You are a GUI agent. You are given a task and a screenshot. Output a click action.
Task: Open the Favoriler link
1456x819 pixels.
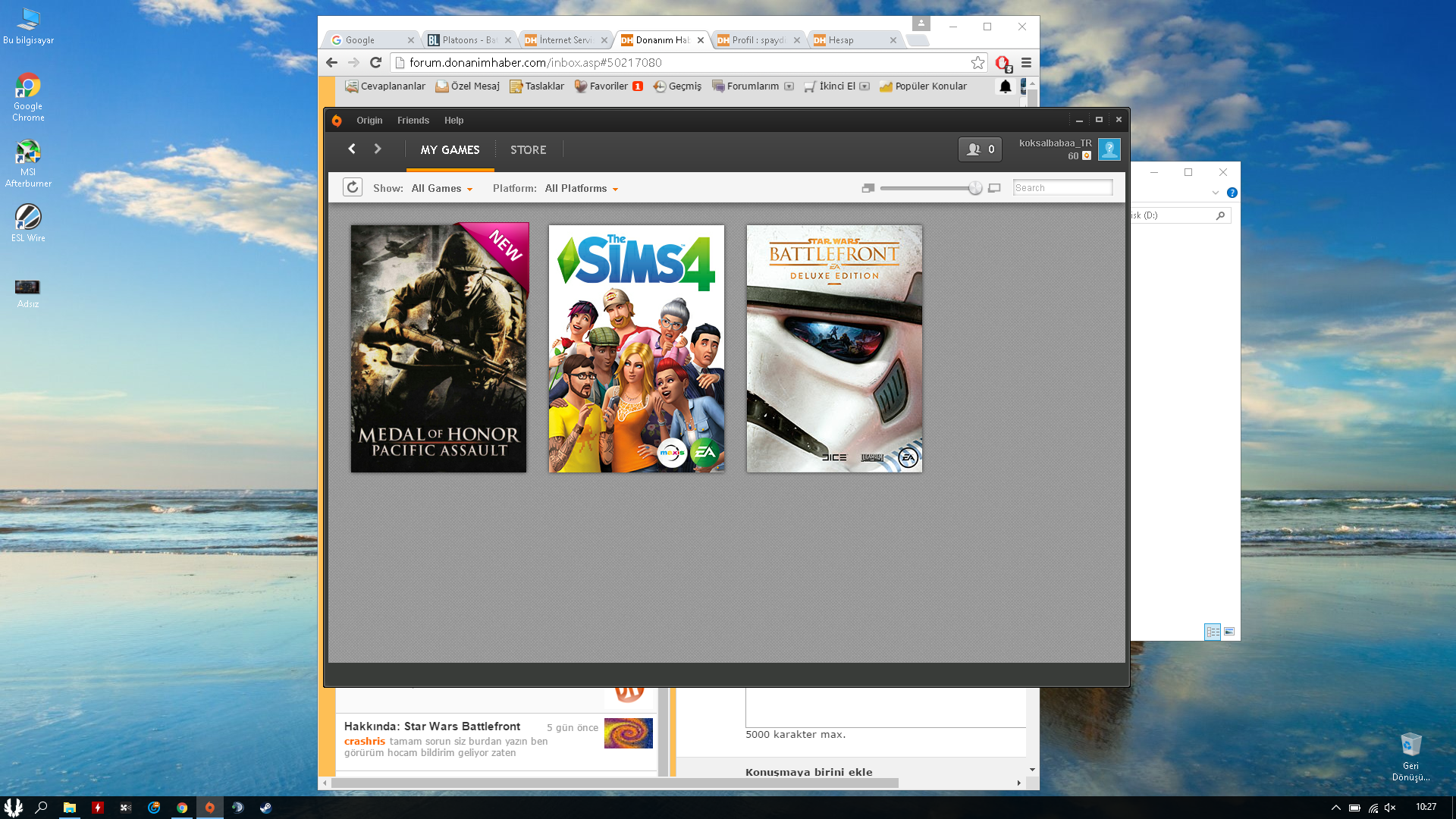[x=602, y=86]
